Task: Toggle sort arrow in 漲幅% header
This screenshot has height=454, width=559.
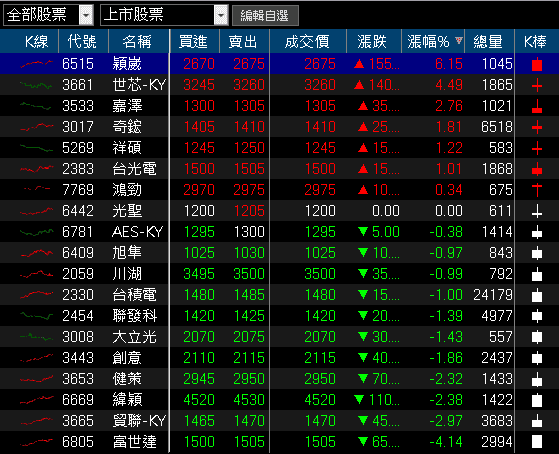Action: click(x=459, y=40)
